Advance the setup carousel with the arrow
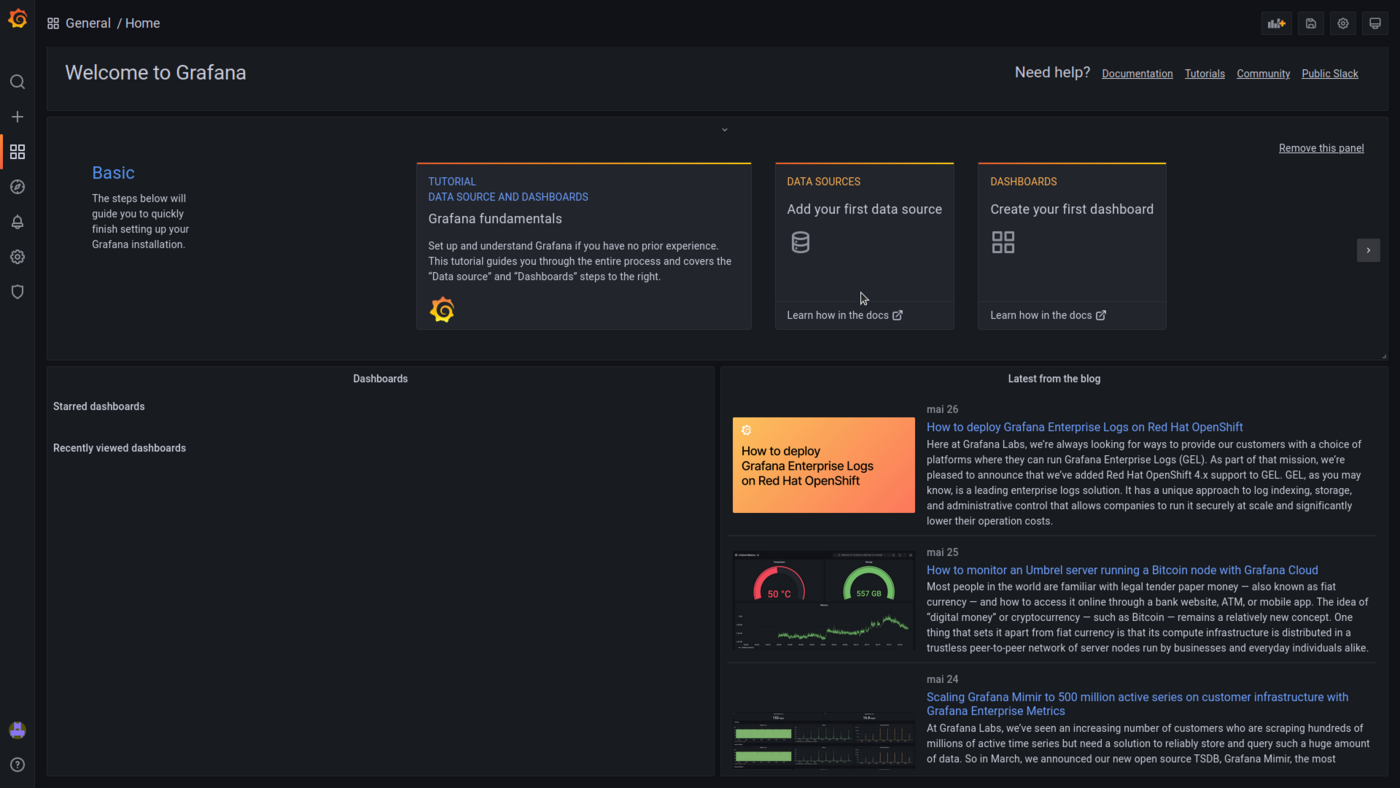 pyautogui.click(x=1368, y=250)
